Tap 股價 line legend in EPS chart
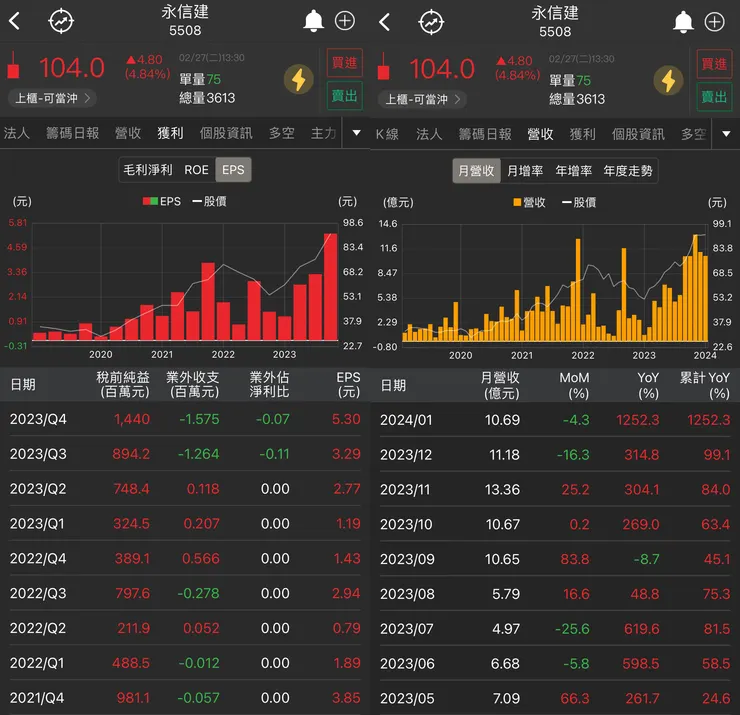 (210, 202)
